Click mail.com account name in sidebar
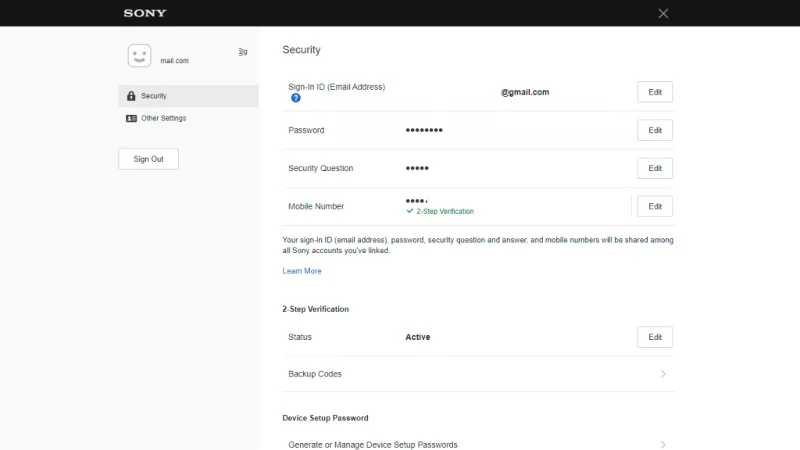The width and height of the screenshot is (800, 450). [x=174, y=61]
